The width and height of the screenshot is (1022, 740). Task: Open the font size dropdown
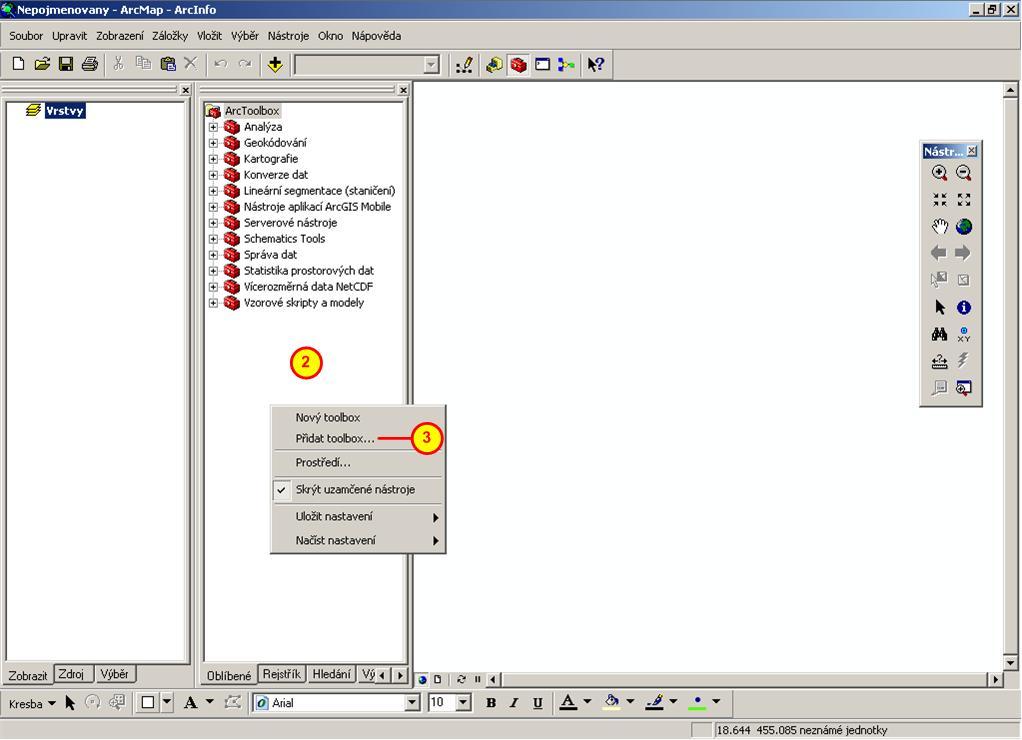(463, 703)
